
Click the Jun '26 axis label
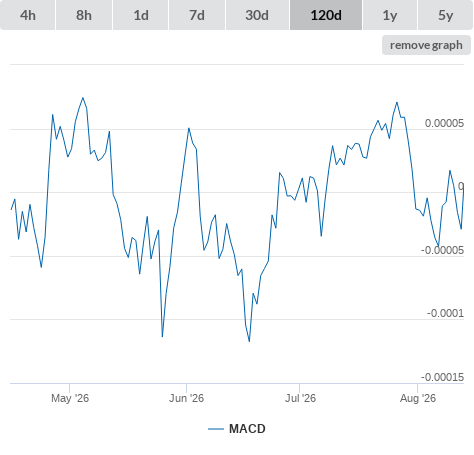point(186,398)
